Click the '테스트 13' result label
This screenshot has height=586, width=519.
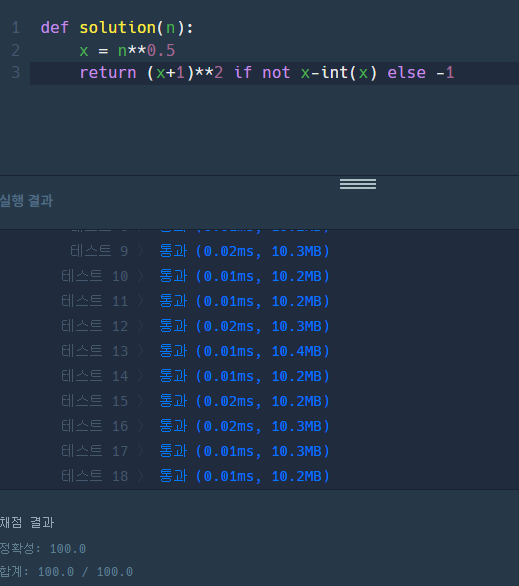[95, 351]
